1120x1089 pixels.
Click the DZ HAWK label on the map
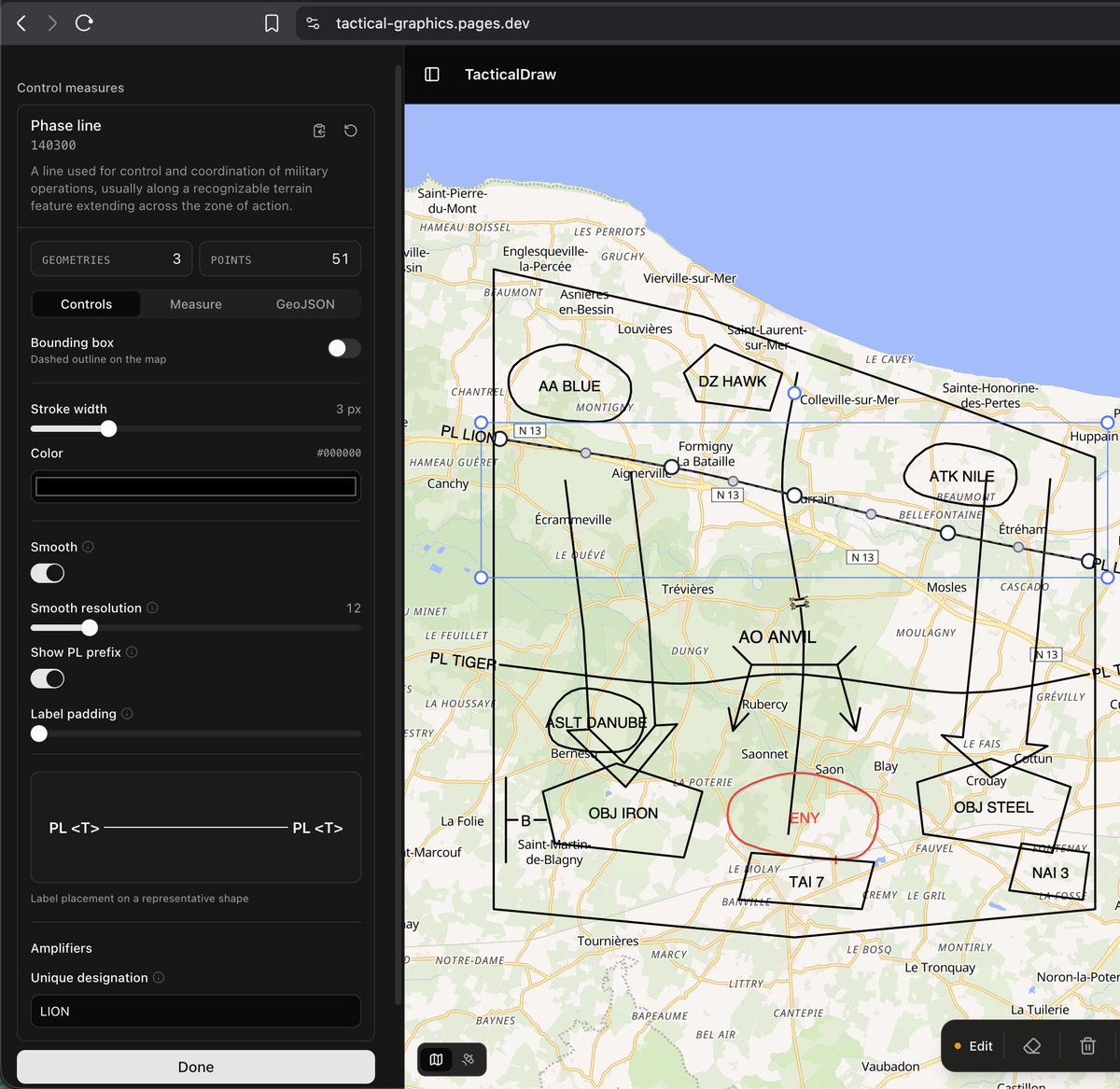click(x=733, y=382)
